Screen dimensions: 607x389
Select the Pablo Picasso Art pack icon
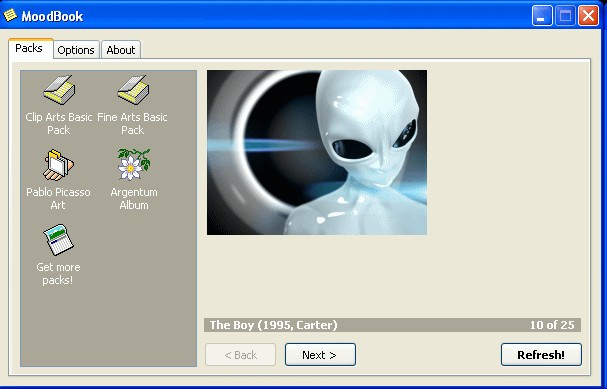[x=58, y=165]
